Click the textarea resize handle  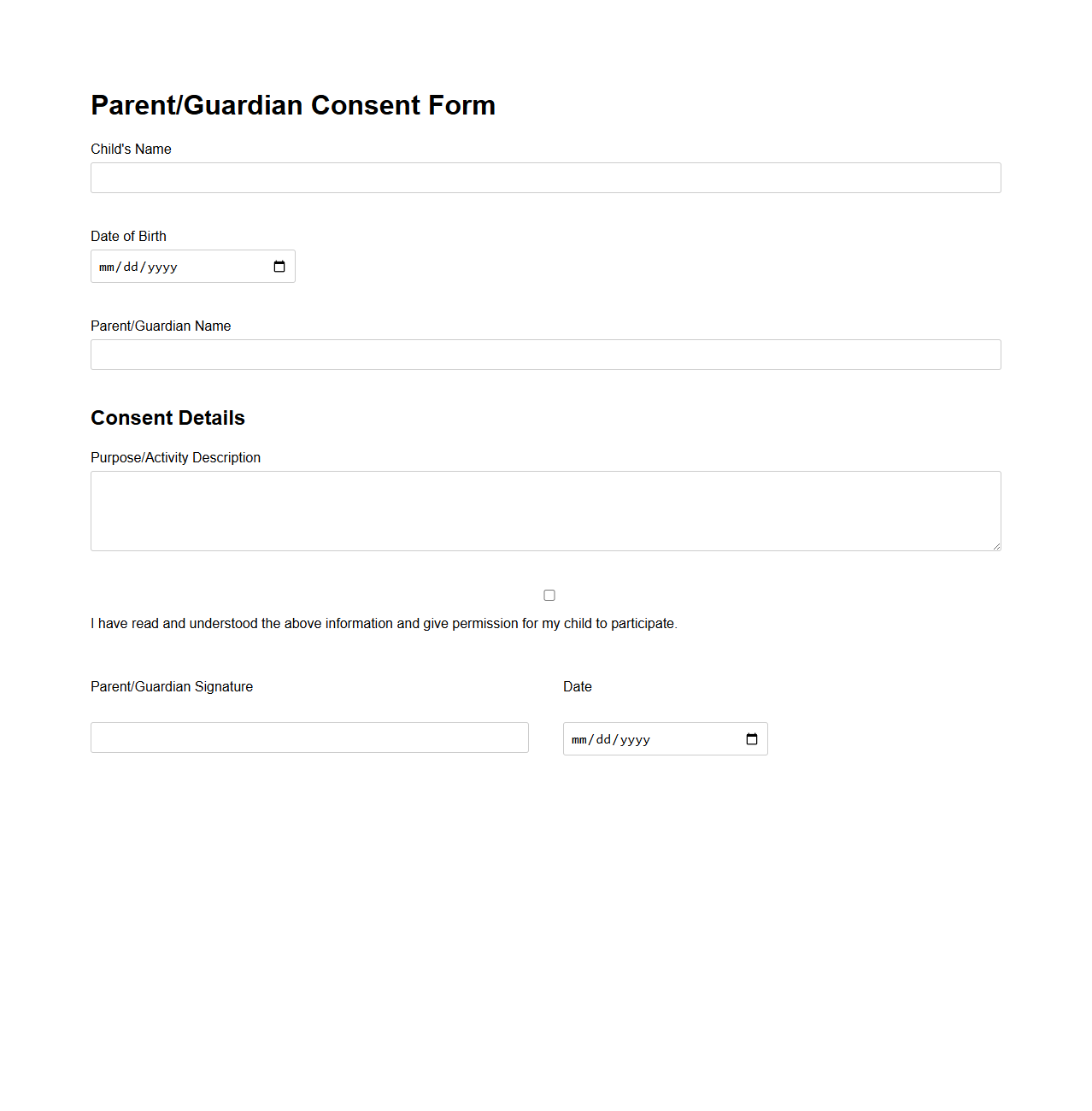click(x=996, y=545)
